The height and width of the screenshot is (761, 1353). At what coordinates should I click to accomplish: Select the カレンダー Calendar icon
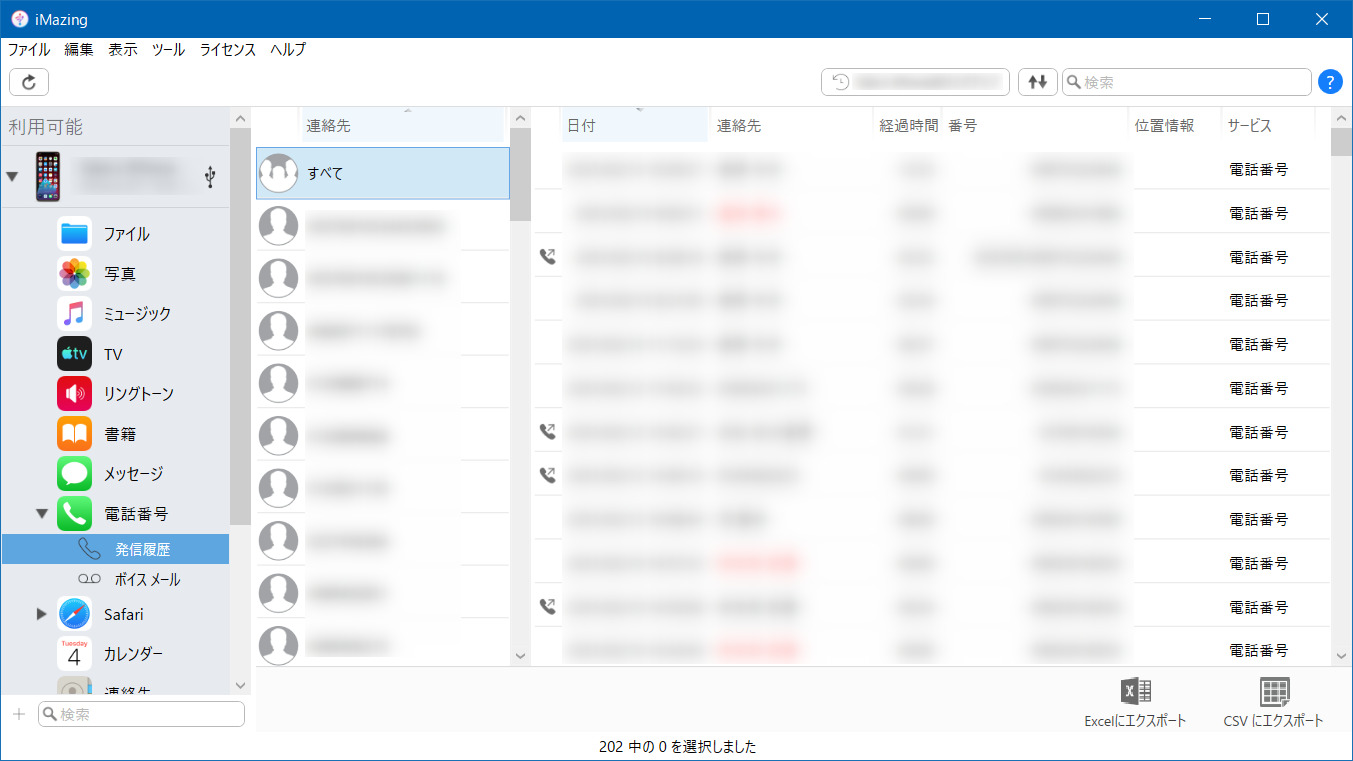(75, 654)
